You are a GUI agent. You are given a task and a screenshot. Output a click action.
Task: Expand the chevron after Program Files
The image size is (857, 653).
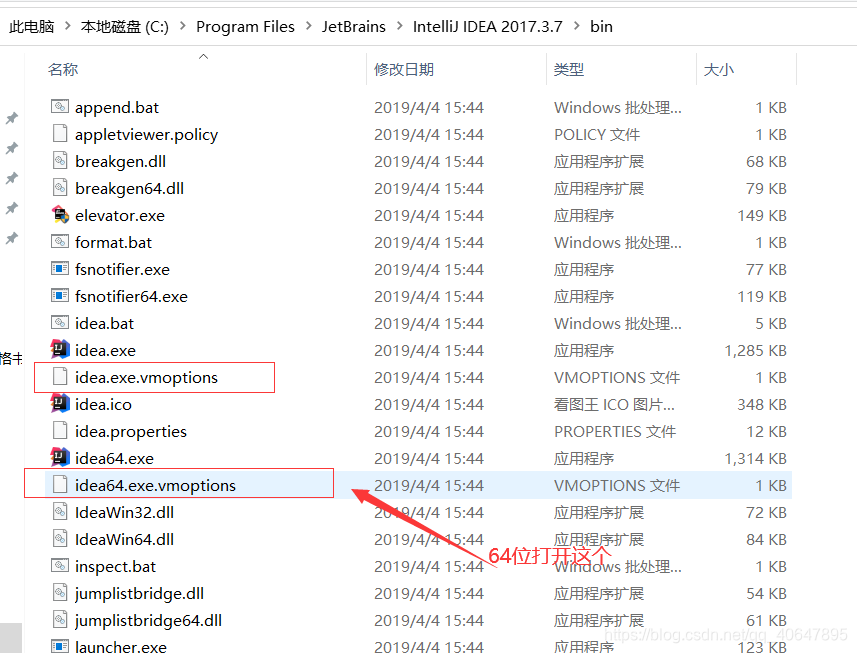(309, 26)
